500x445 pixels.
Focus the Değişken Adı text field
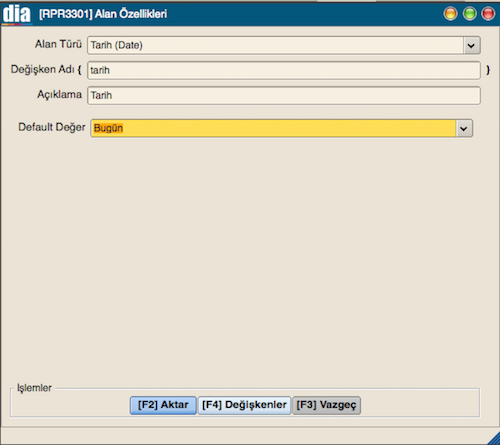[x=284, y=70]
